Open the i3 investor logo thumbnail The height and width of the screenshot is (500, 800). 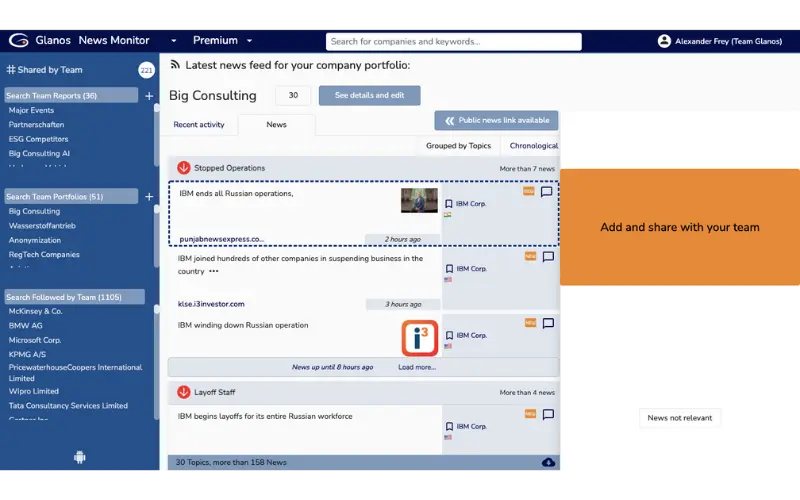coord(419,338)
